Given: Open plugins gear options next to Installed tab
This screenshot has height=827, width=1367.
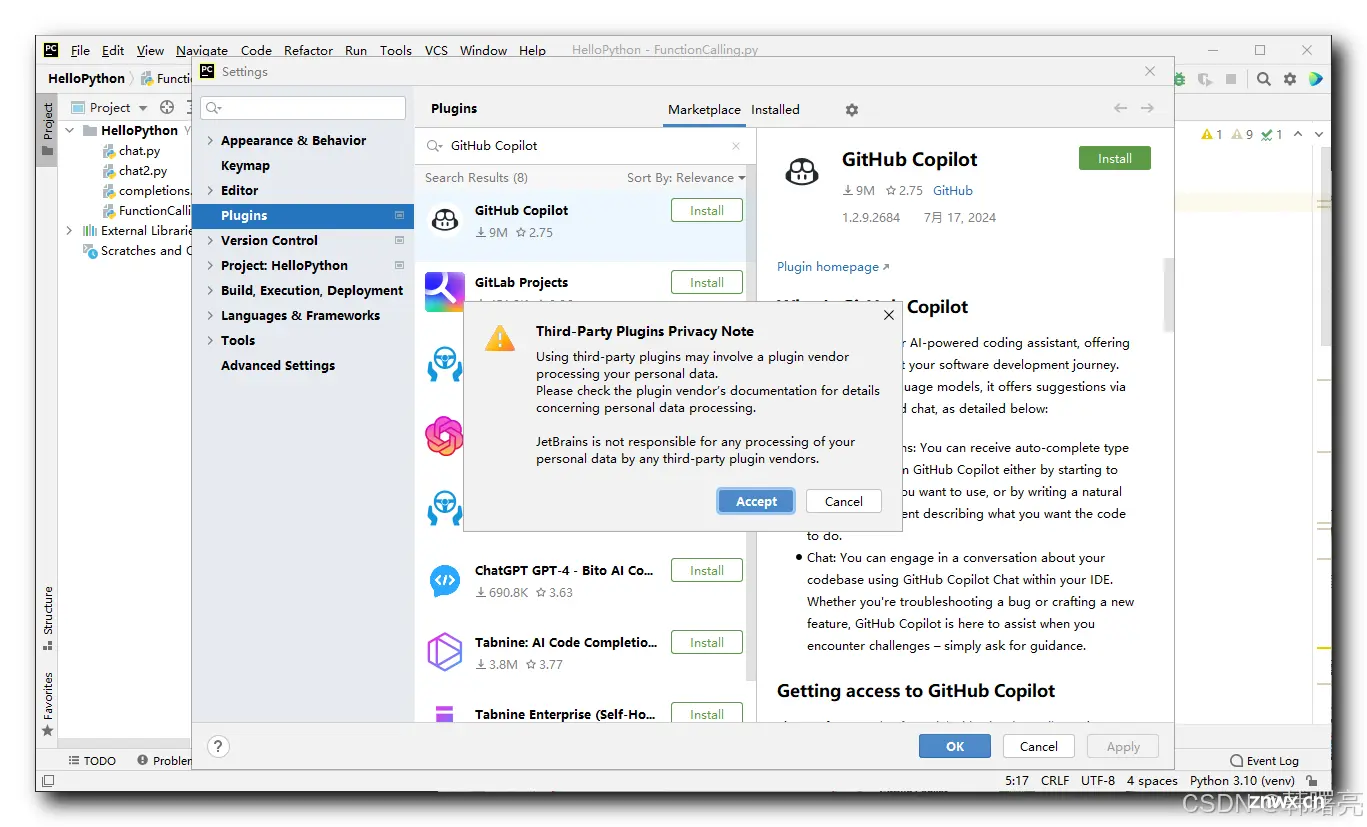Looking at the screenshot, I should point(852,110).
